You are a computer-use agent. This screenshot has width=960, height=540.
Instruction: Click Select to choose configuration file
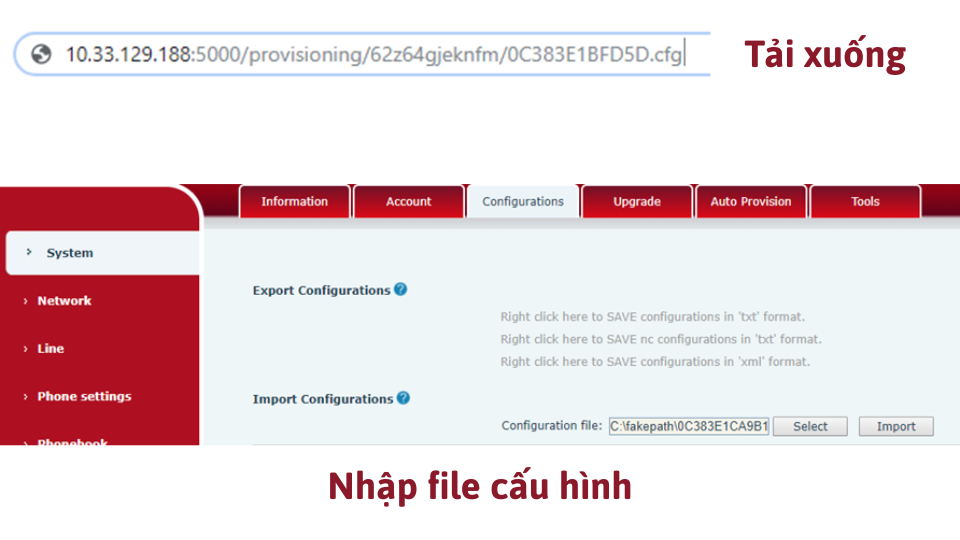[810, 426]
